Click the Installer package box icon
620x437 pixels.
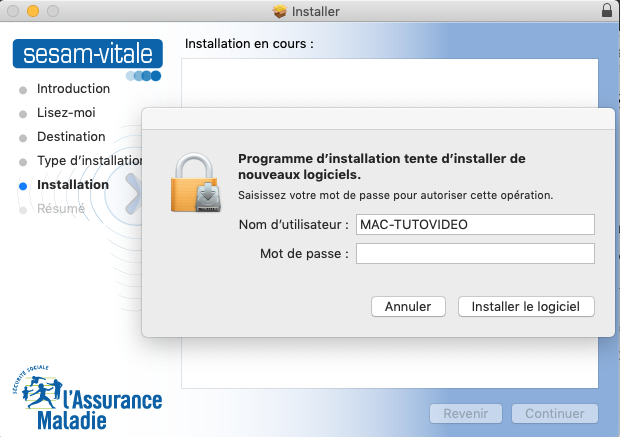point(280,11)
